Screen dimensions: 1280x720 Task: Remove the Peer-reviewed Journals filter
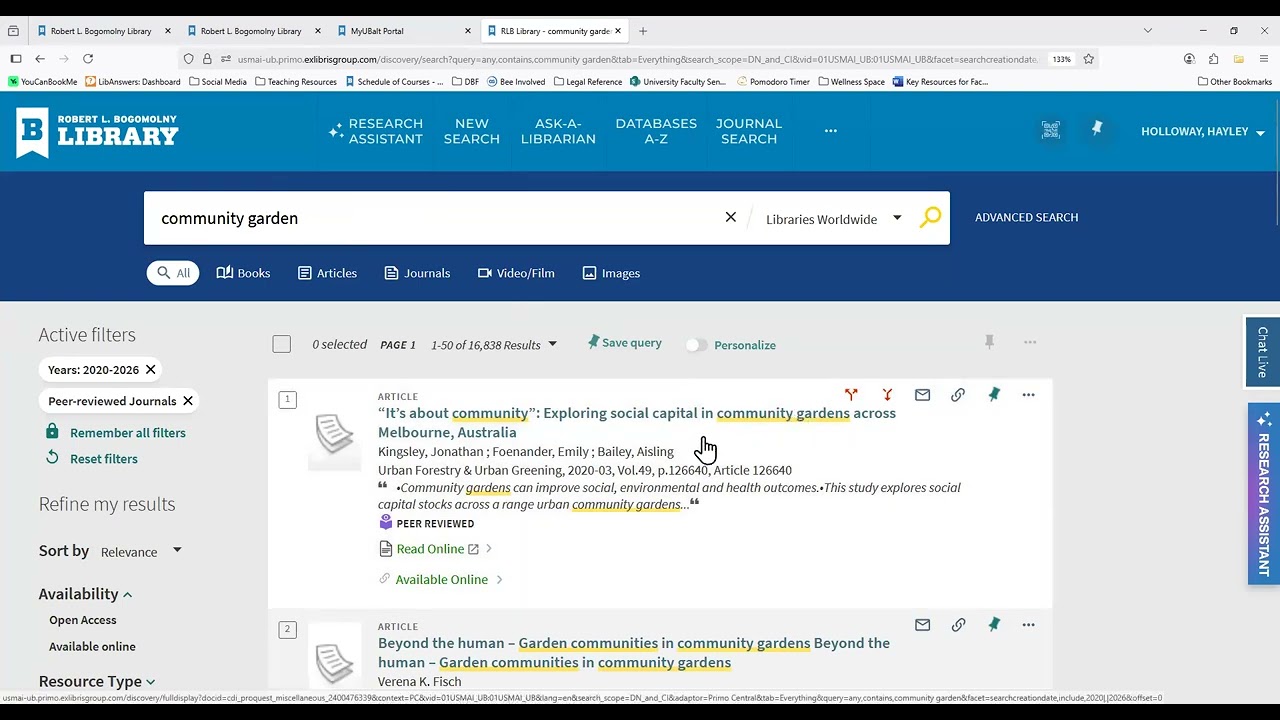coord(187,401)
